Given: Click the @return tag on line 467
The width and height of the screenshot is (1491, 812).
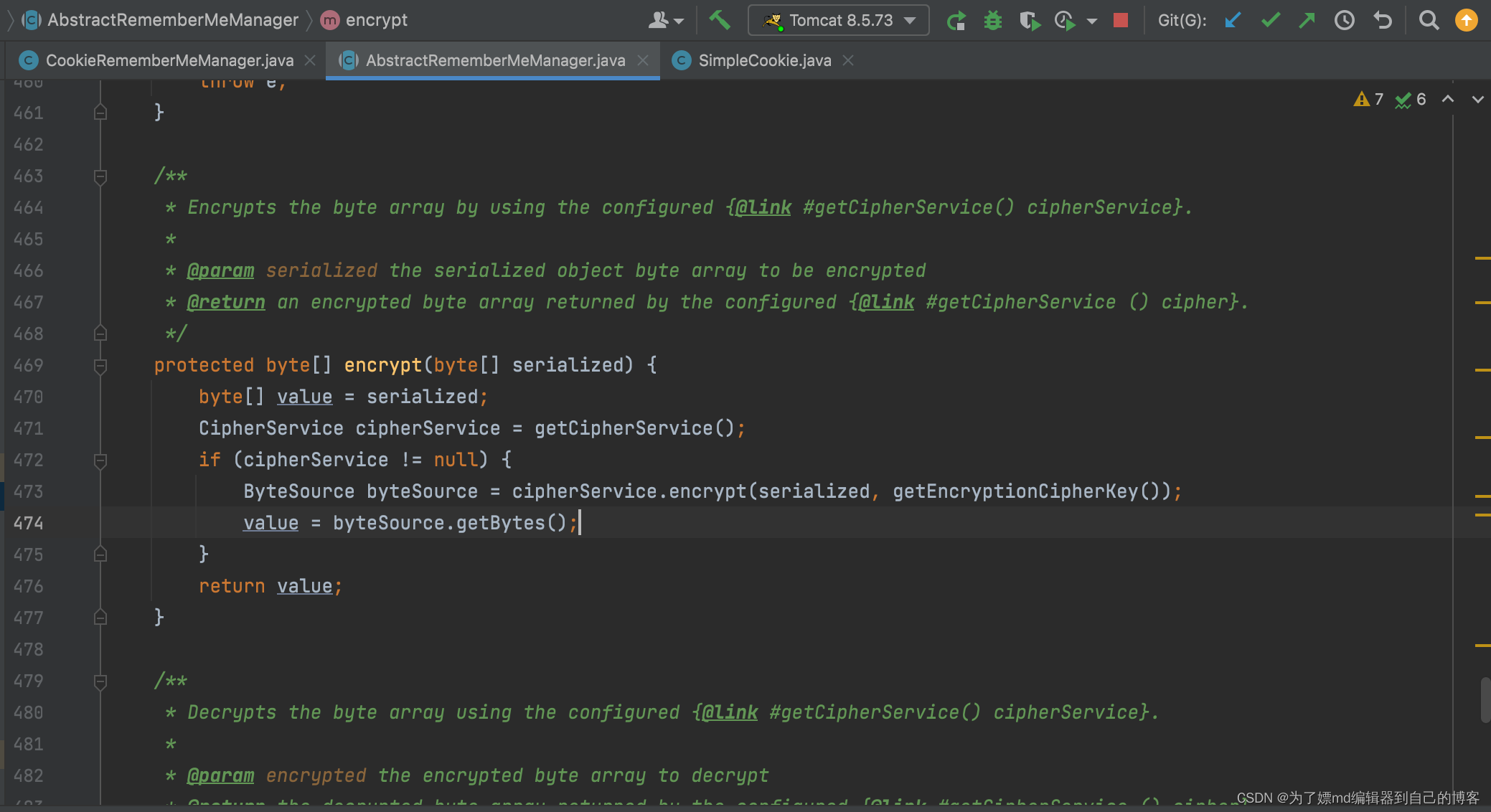Looking at the screenshot, I should [x=226, y=302].
